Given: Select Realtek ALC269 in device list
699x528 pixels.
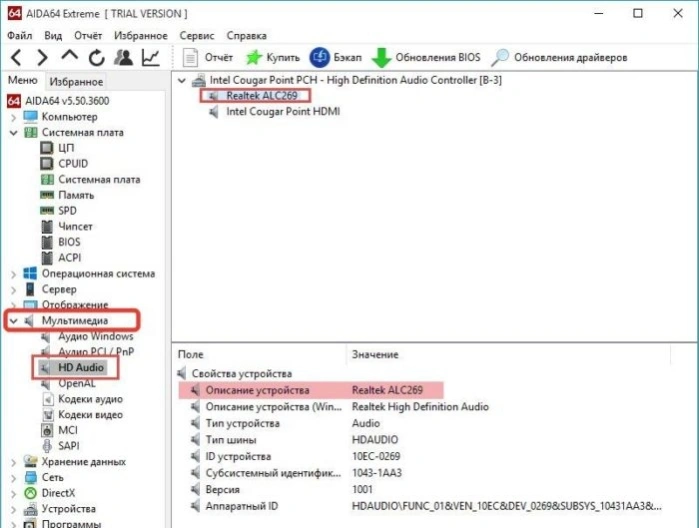Looking at the screenshot, I should [262, 95].
